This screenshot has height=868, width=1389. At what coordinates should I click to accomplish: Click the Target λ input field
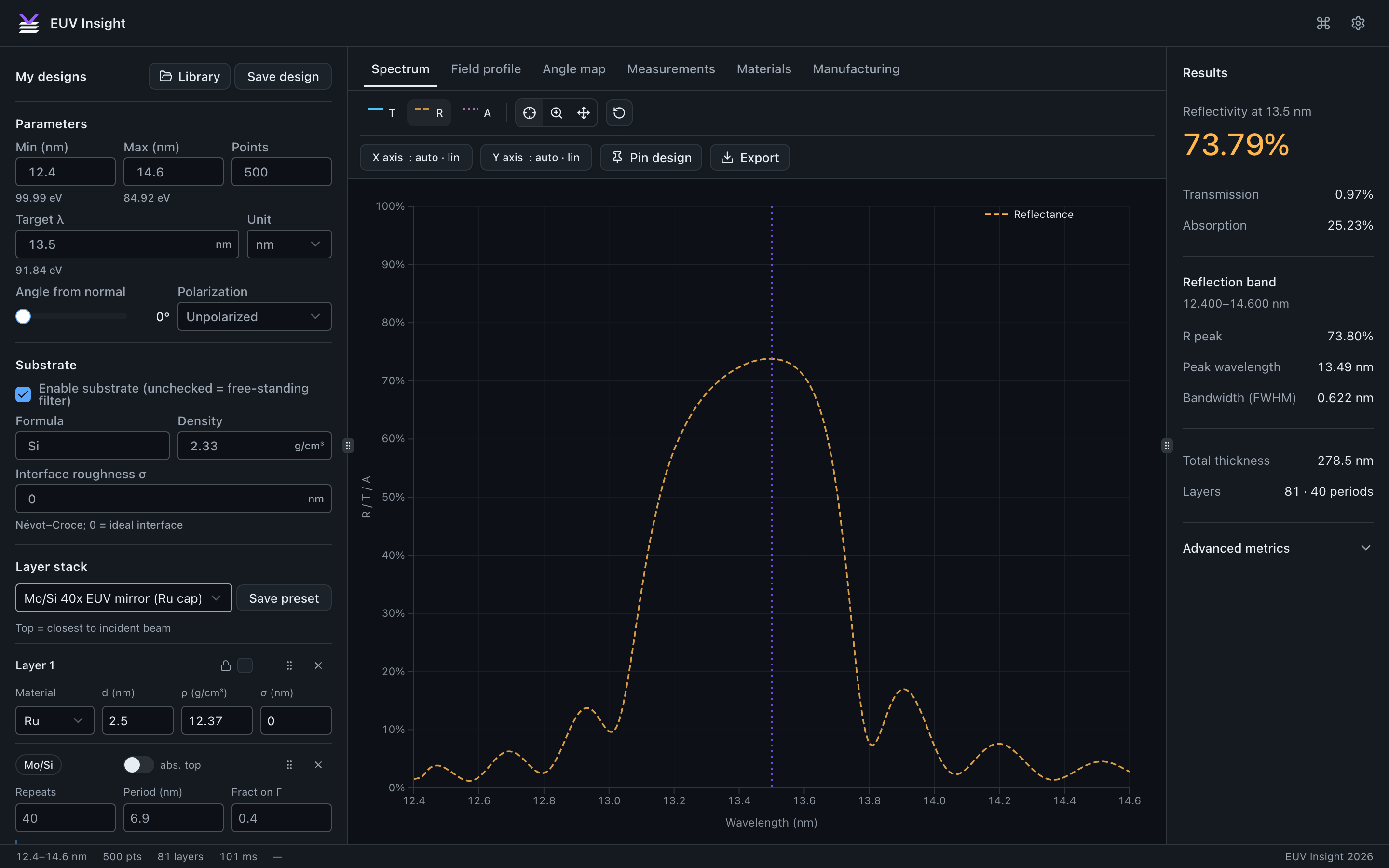click(x=127, y=244)
